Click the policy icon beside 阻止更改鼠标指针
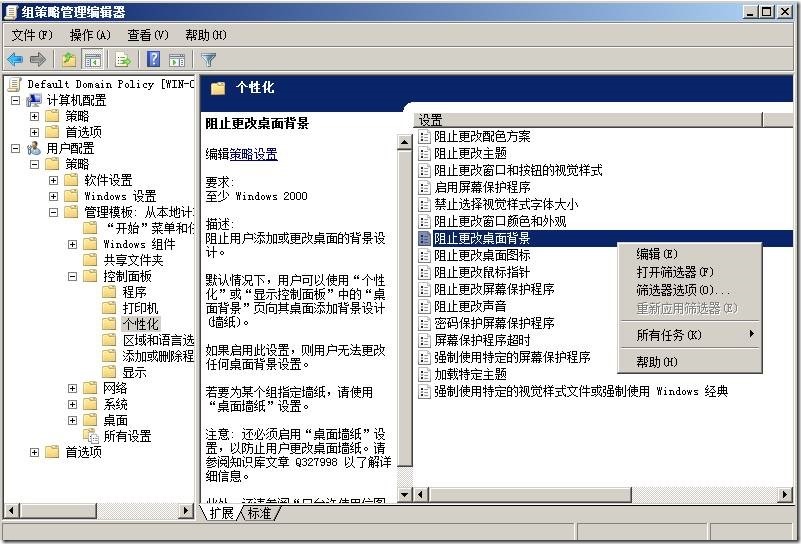 pos(424,272)
